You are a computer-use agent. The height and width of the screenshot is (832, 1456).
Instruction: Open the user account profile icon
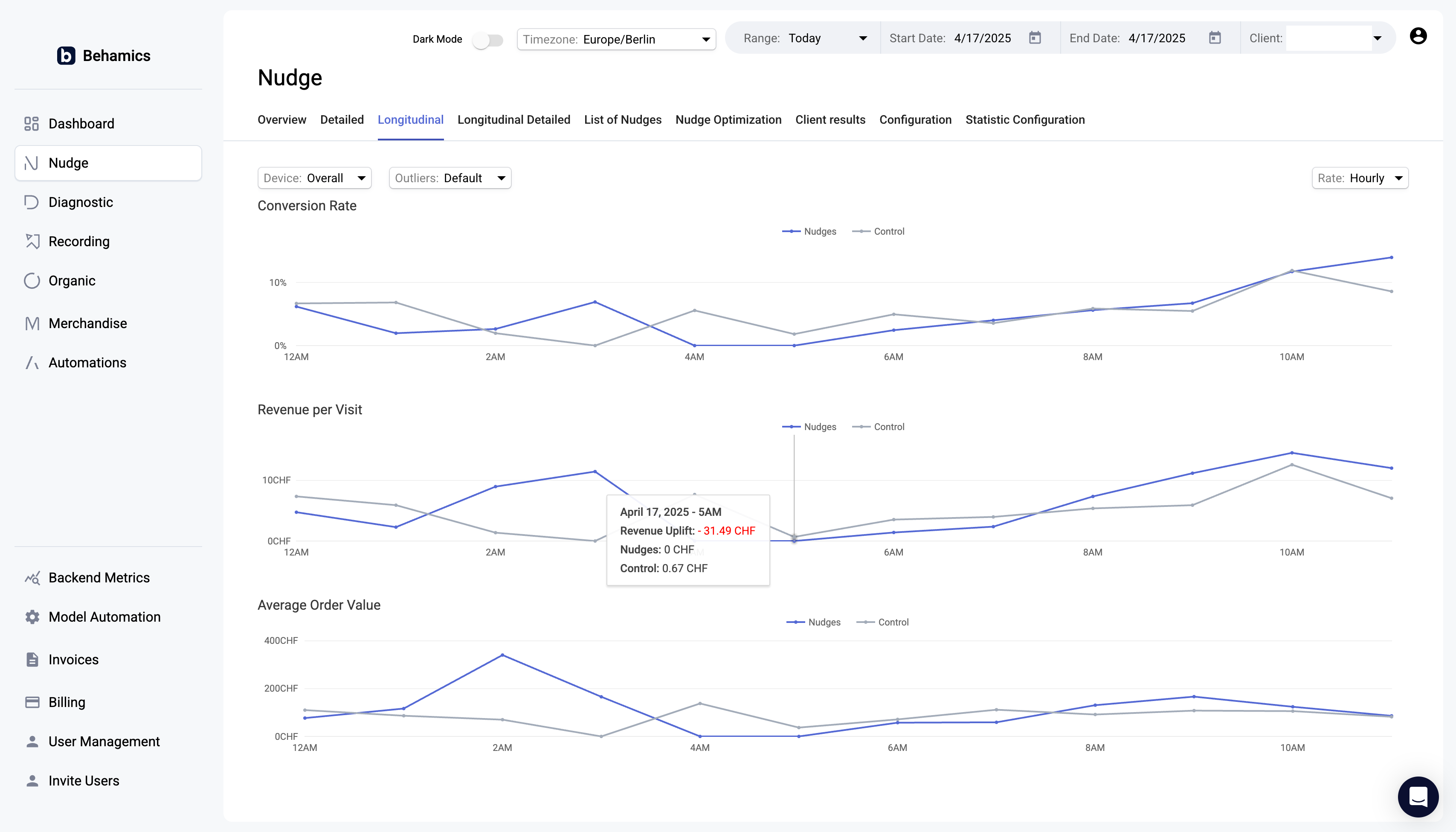[1418, 36]
